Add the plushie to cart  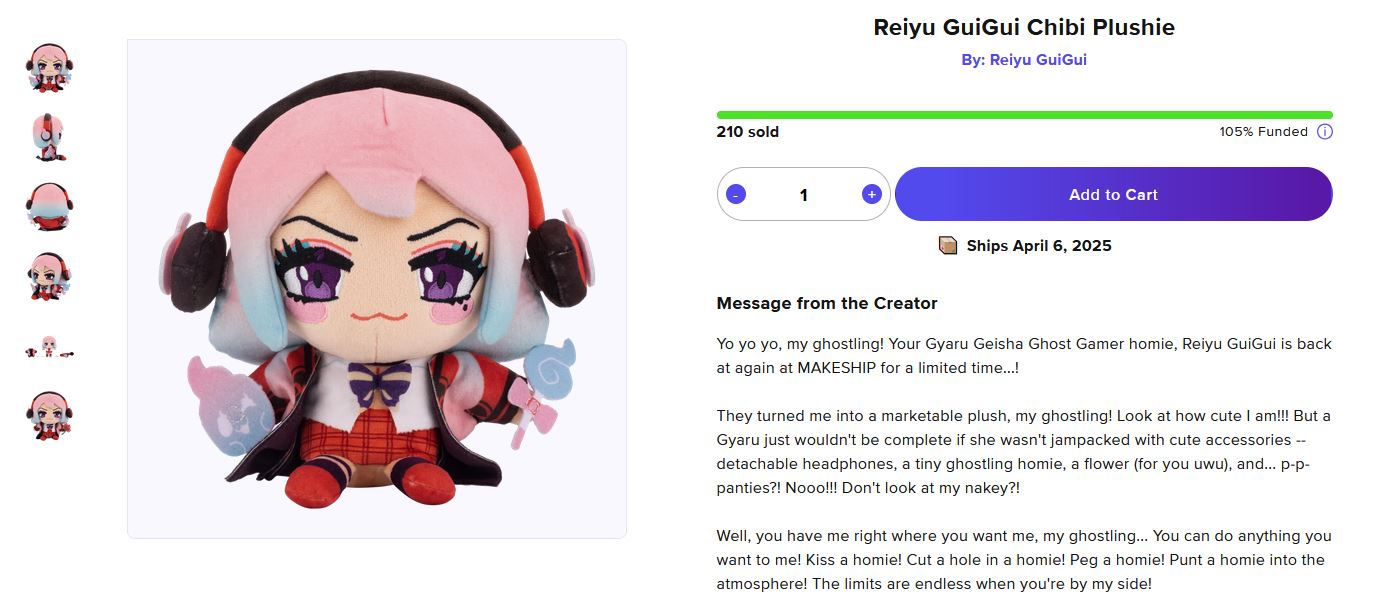click(1113, 194)
